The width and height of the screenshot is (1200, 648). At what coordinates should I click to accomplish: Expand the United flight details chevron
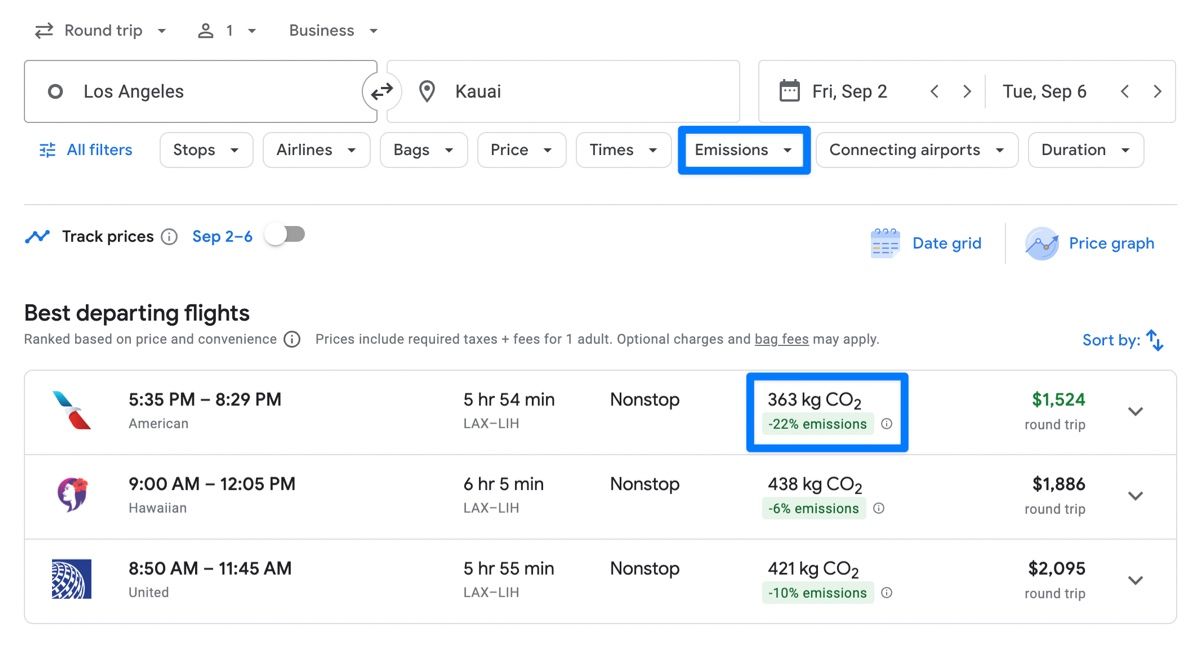tap(1135, 579)
